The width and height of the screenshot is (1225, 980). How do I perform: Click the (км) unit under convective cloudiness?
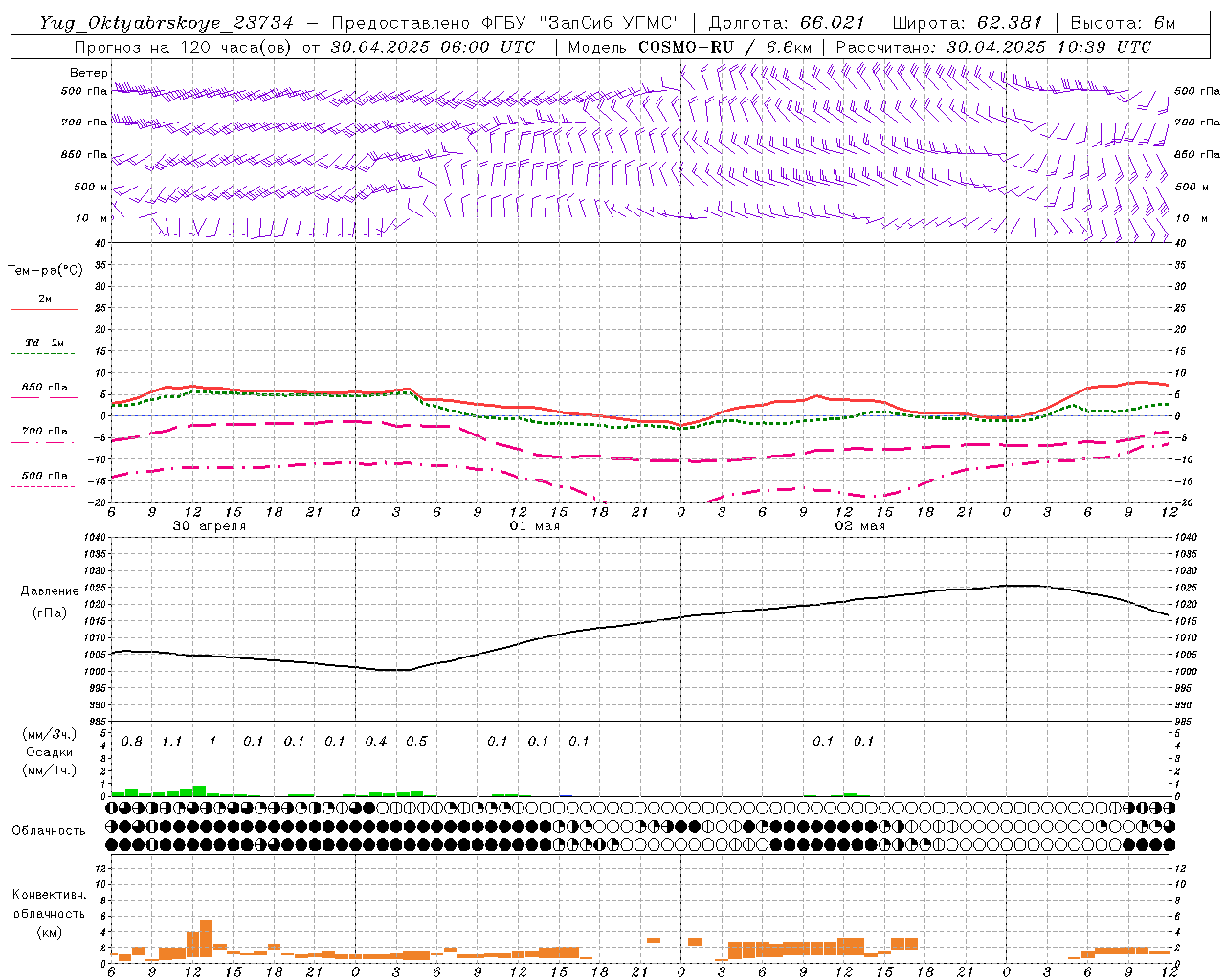[x=49, y=931]
